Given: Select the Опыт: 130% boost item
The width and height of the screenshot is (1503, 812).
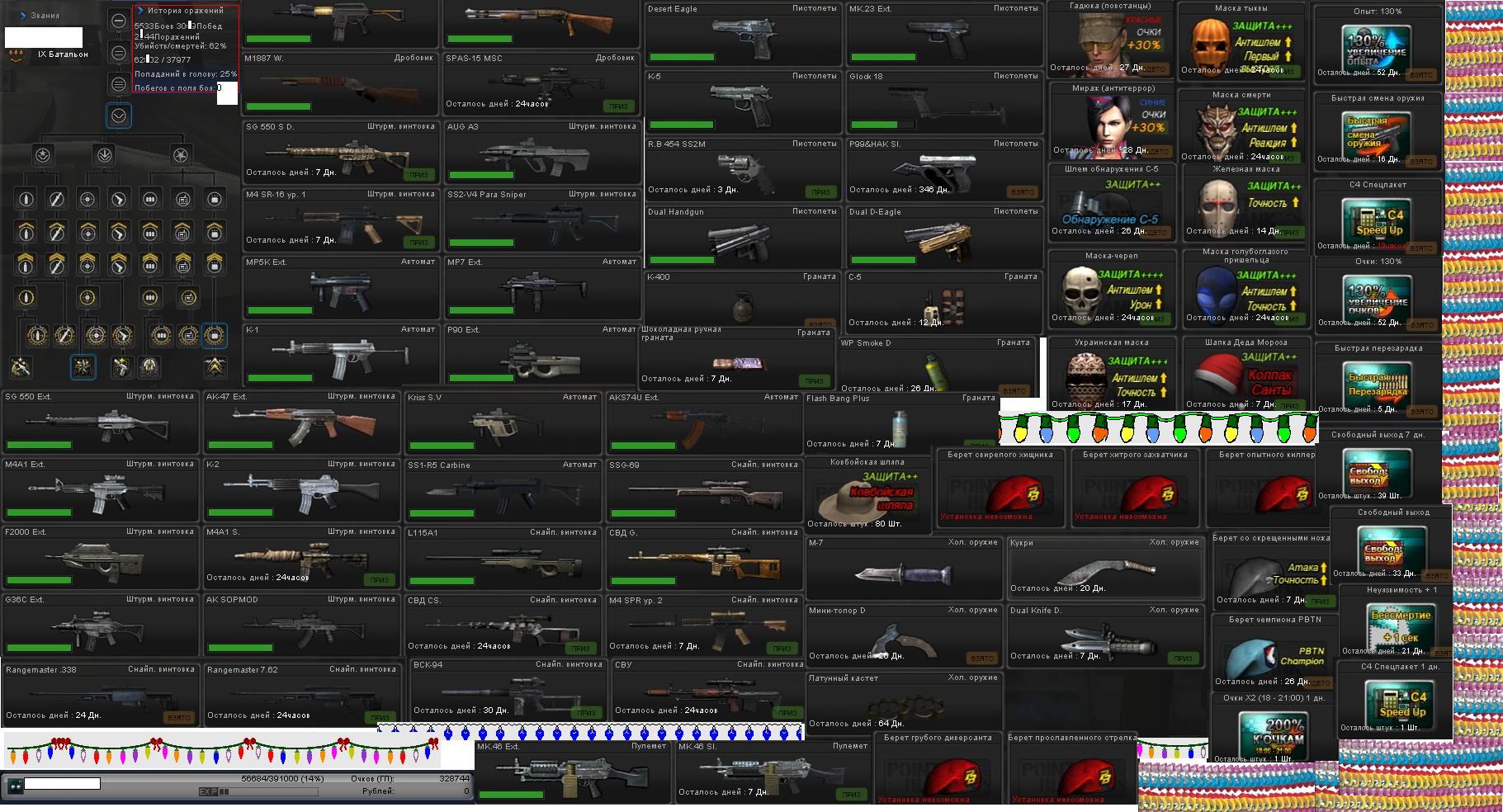Looking at the screenshot, I should click(x=1377, y=44).
